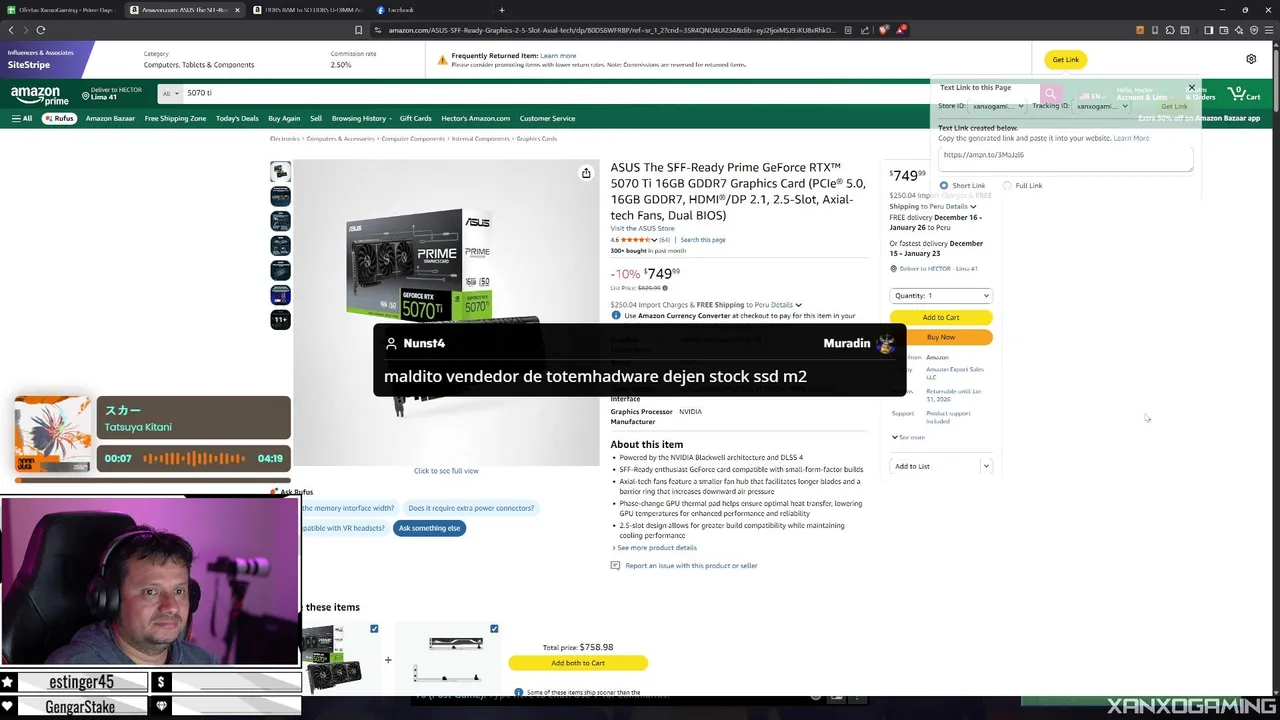Click the info icon beside List Price

click(x=664, y=288)
